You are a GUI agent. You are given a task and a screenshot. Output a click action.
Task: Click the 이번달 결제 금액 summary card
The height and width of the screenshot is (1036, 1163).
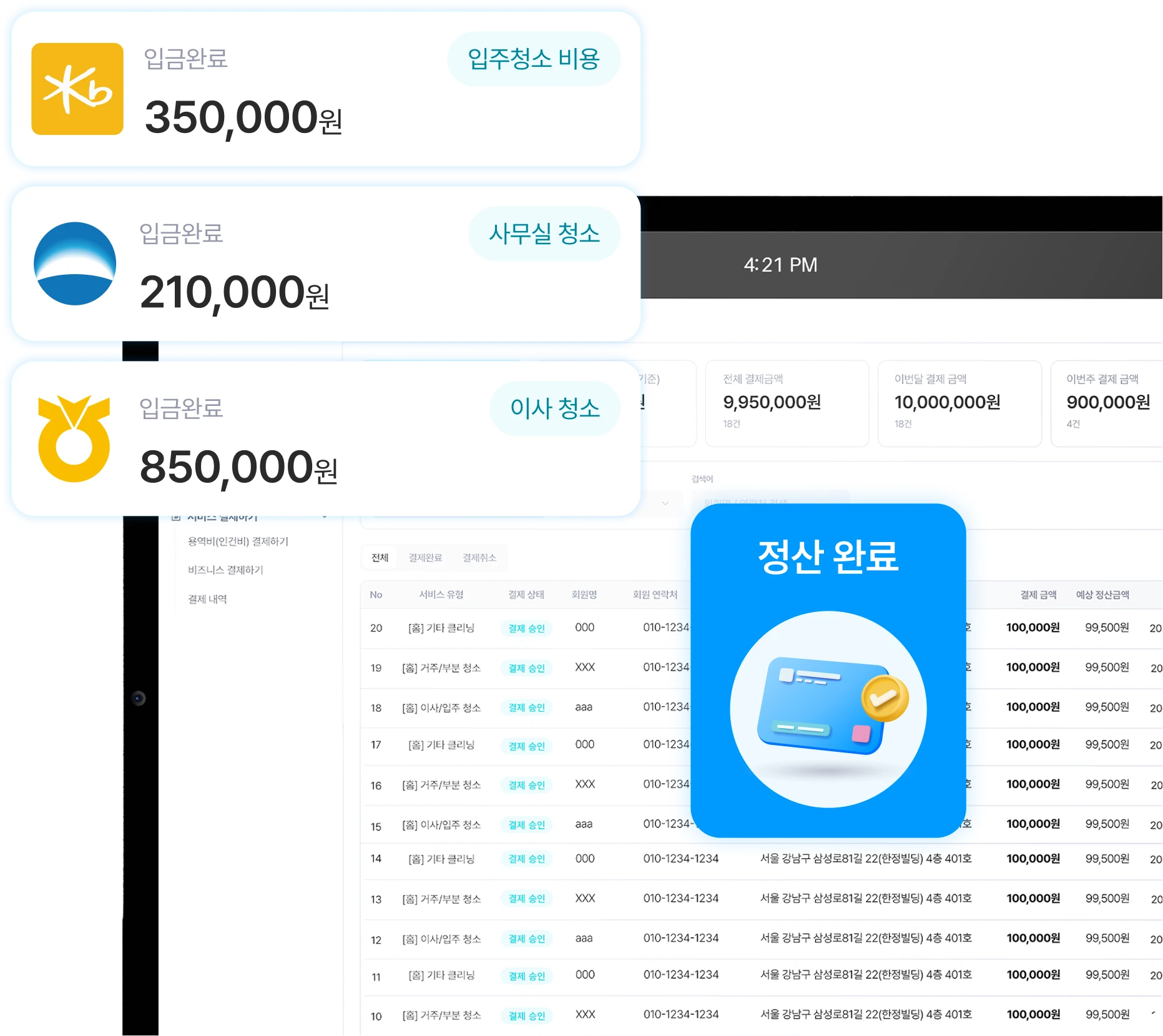tap(959, 403)
